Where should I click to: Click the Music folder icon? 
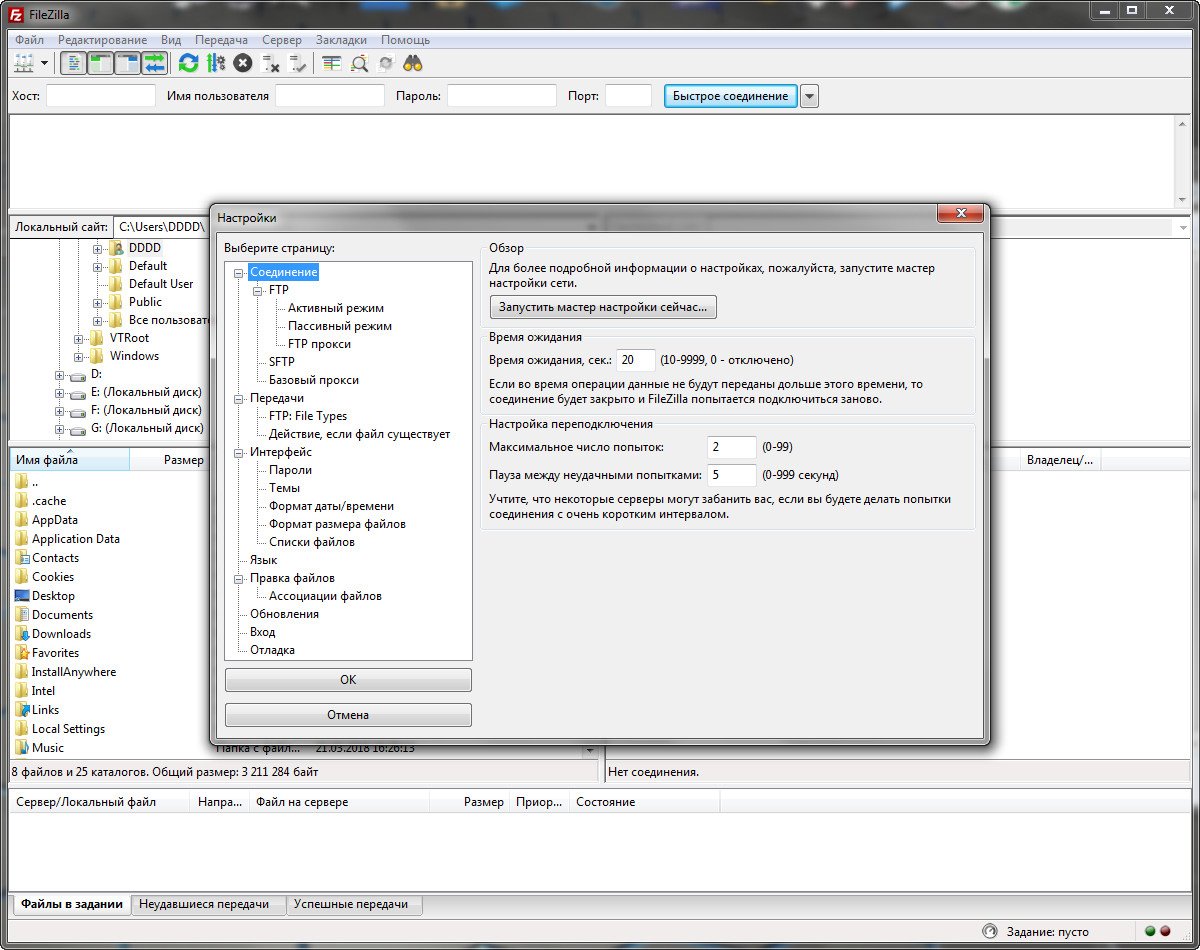(x=22, y=748)
